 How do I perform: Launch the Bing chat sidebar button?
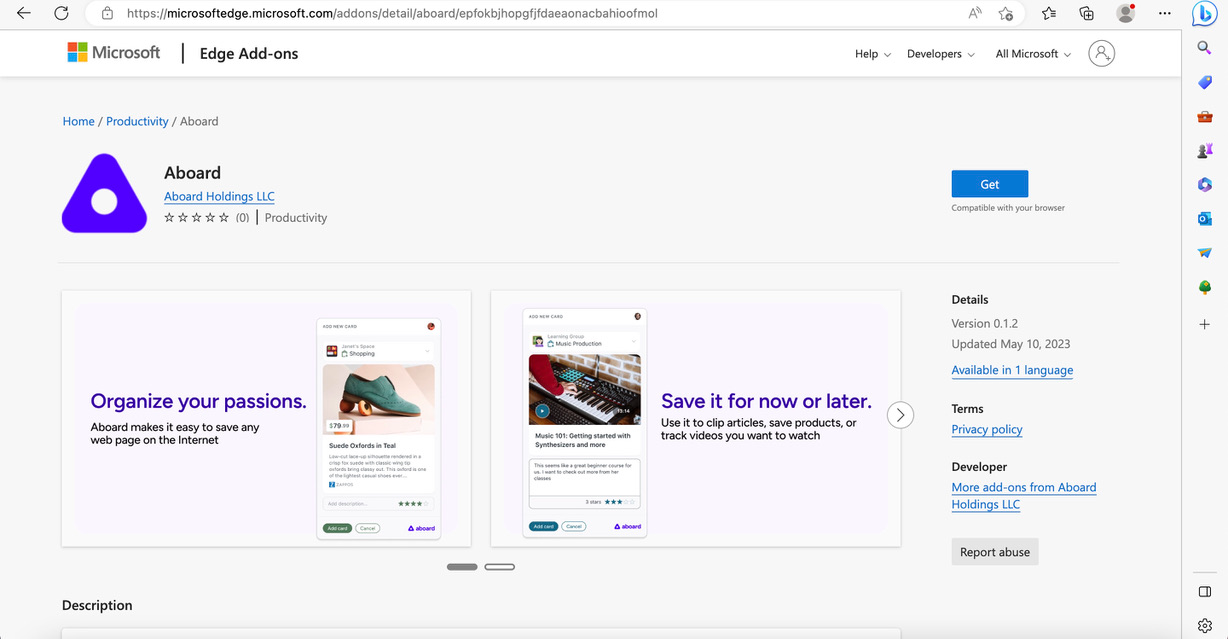pos(1205,14)
